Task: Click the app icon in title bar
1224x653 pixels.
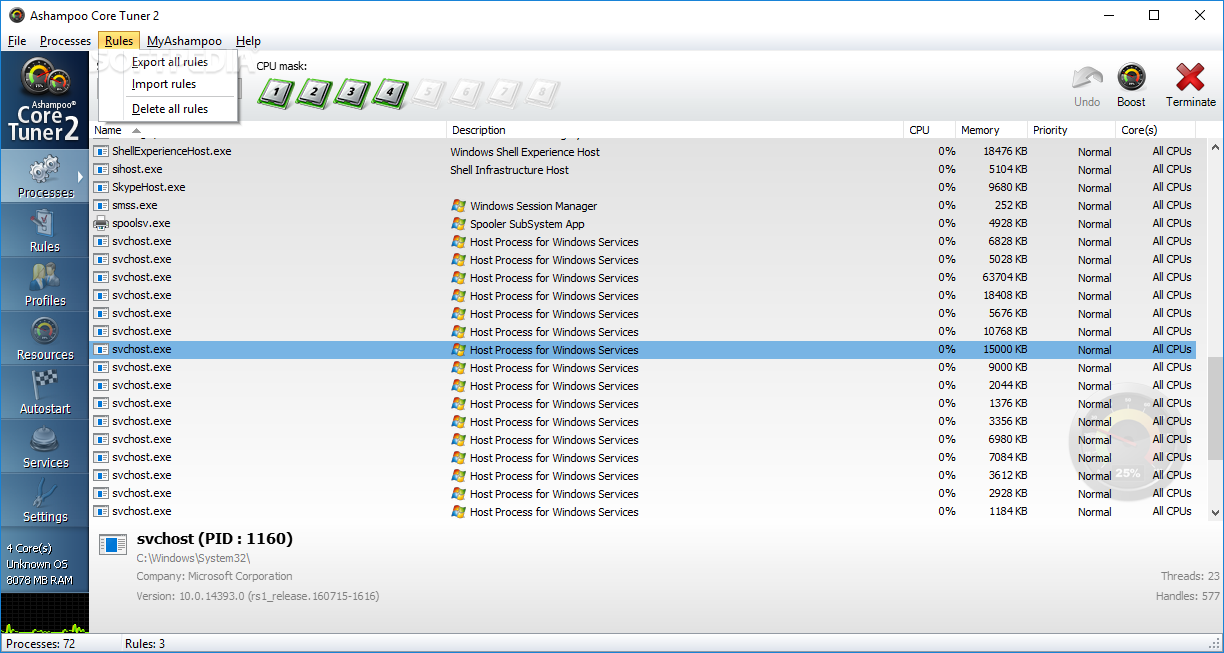Action: click(x=17, y=15)
